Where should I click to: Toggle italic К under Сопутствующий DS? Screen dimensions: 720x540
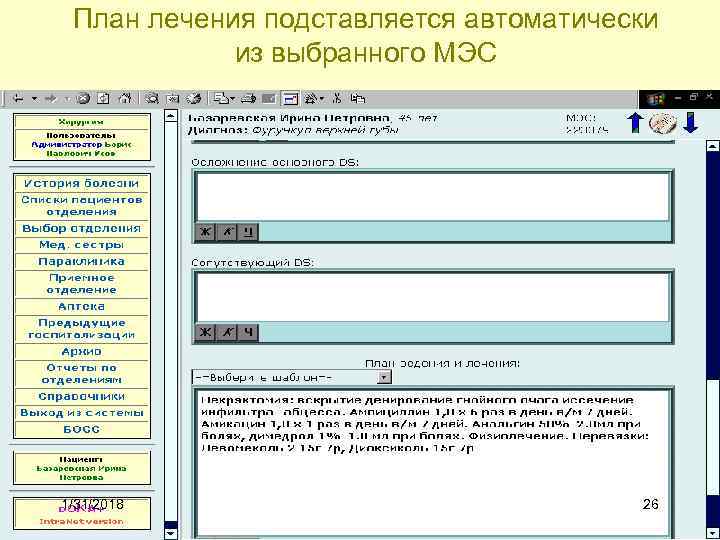[227, 332]
